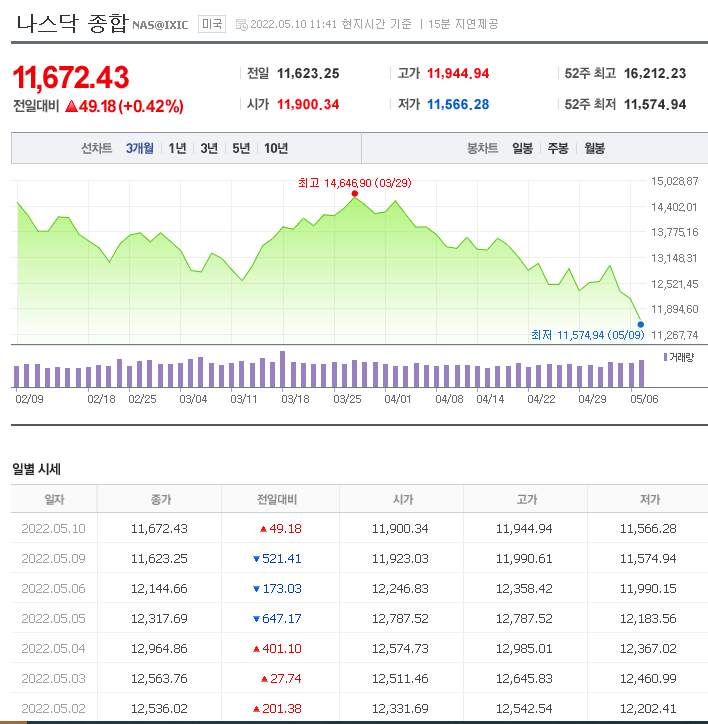708x724 pixels.
Task: Click the 고가 value 11,944.94 in summary
Action: 458,73
